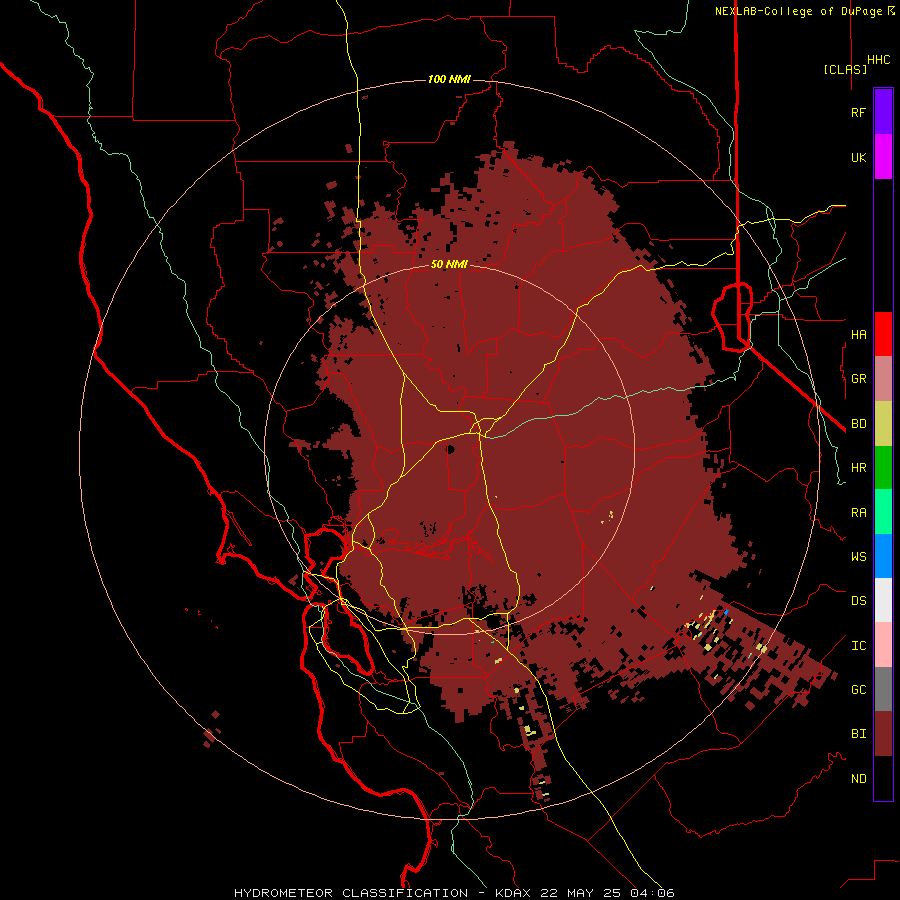The height and width of the screenshot is (900, 900).
Task: Click the 22 MAY 25 date text
Action: coord(581,893)
